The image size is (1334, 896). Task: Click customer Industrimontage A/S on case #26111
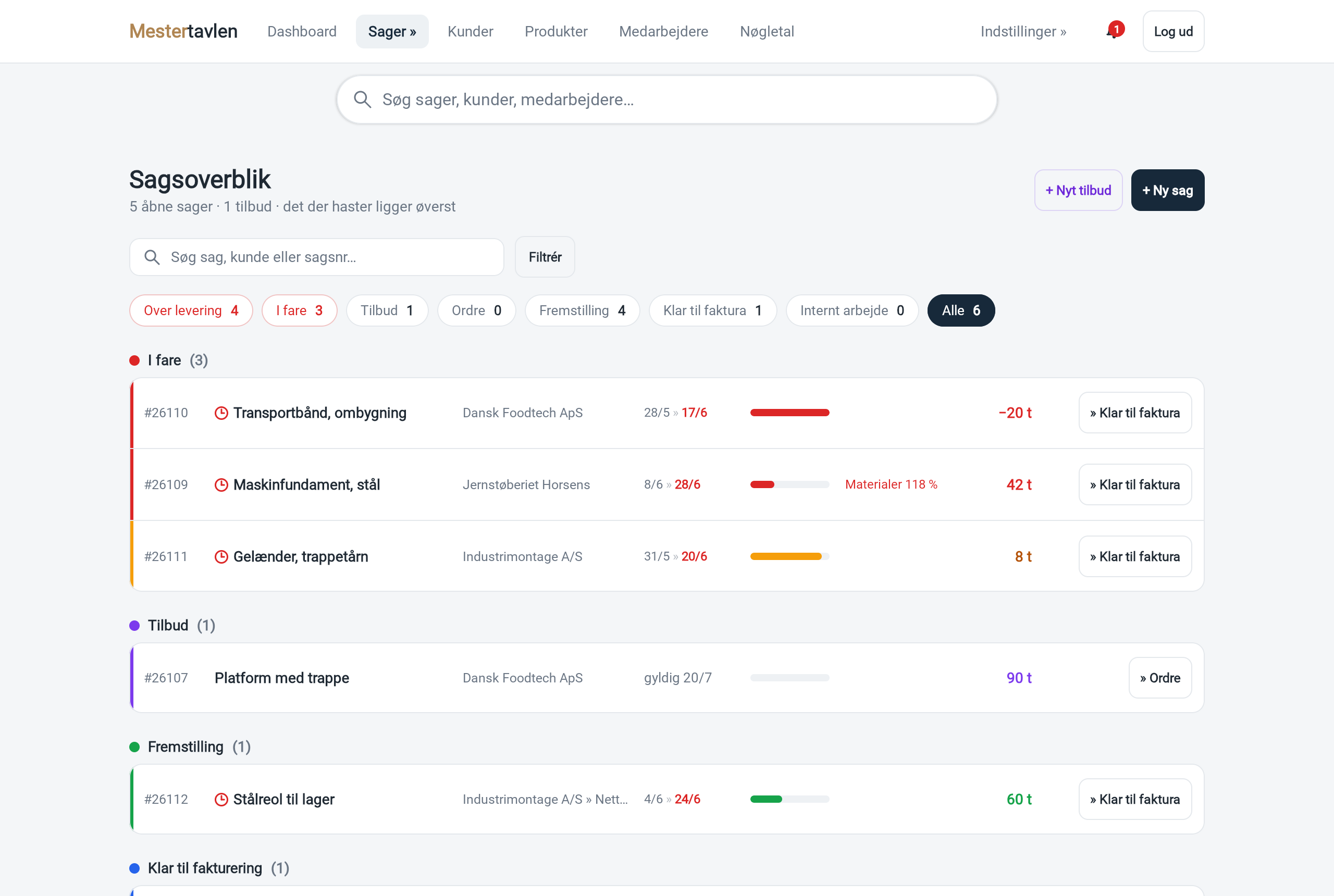[523, 556]
